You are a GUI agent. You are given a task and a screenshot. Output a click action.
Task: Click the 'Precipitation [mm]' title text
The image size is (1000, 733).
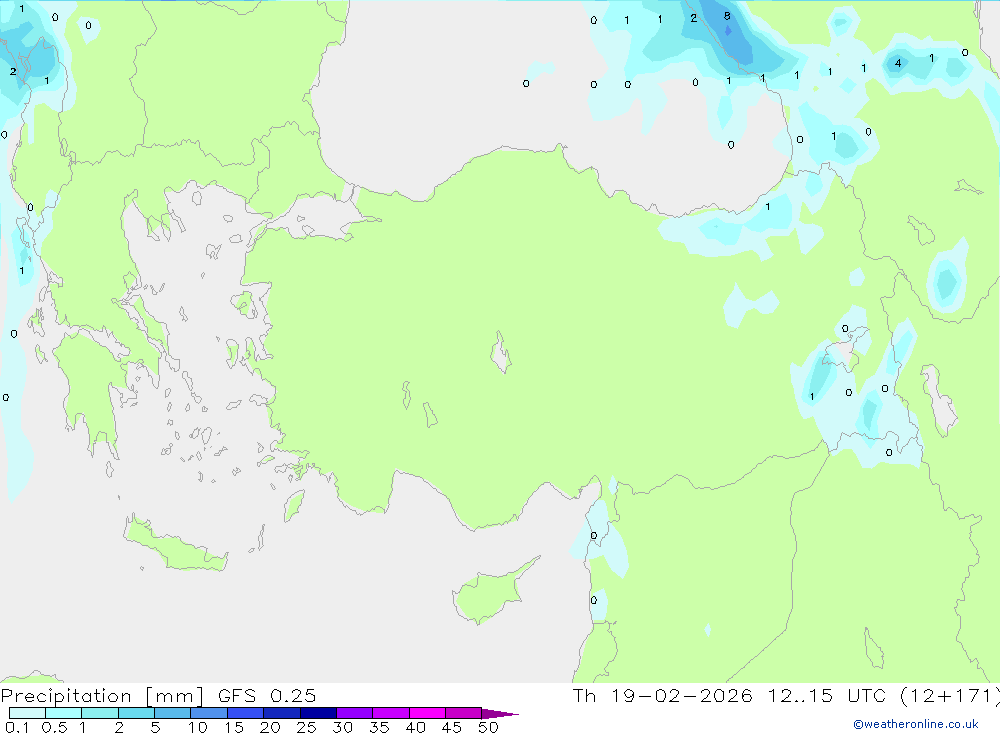click(102, 695)
